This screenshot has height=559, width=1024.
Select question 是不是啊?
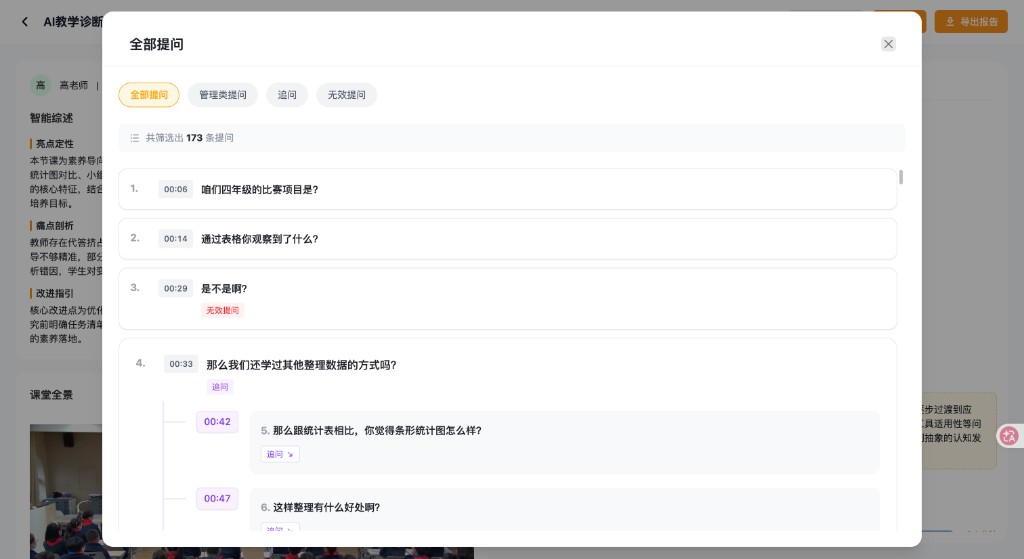(x=224, y=289)
